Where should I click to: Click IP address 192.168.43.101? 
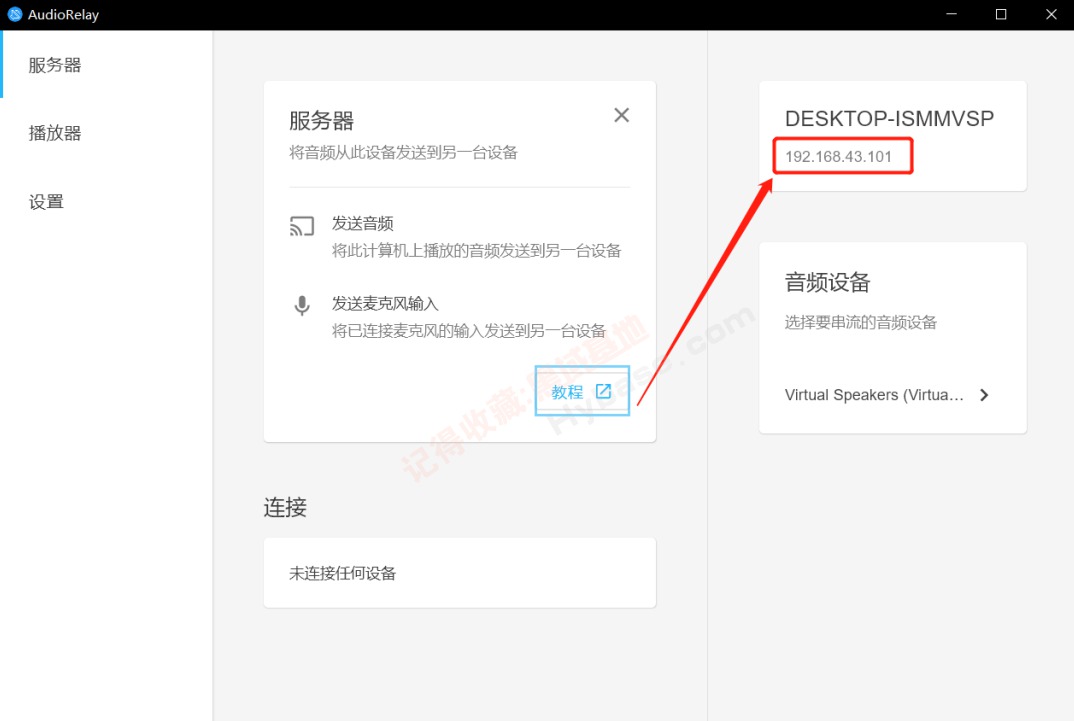tap(838, 156)
